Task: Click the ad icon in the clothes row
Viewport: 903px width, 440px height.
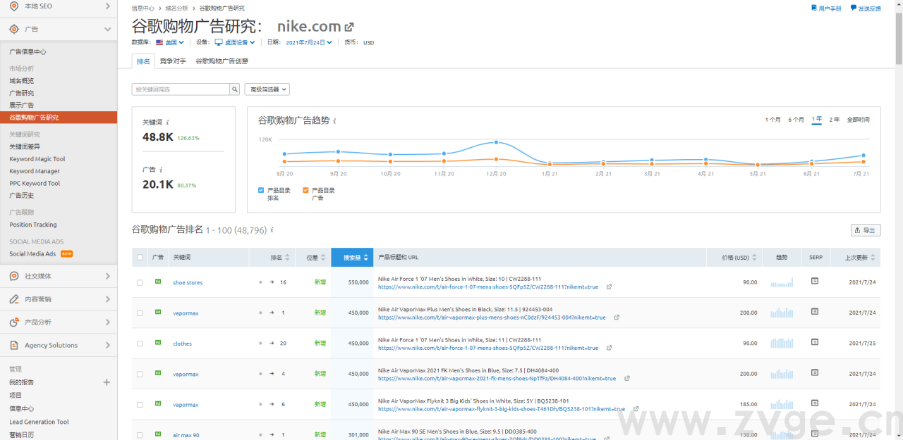Action: tap(157, 343)
